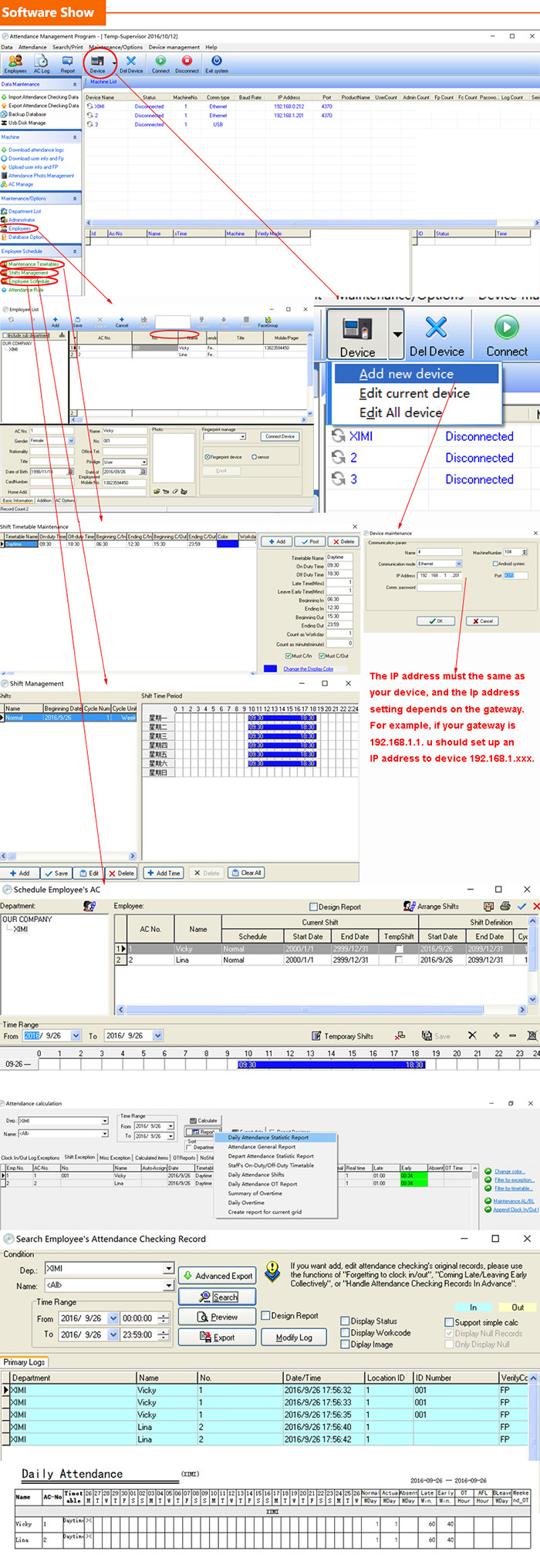This screenshot has width=540, height=1568.
Task: Click the Modify Log button
Action: click(x=294, y=1338)
